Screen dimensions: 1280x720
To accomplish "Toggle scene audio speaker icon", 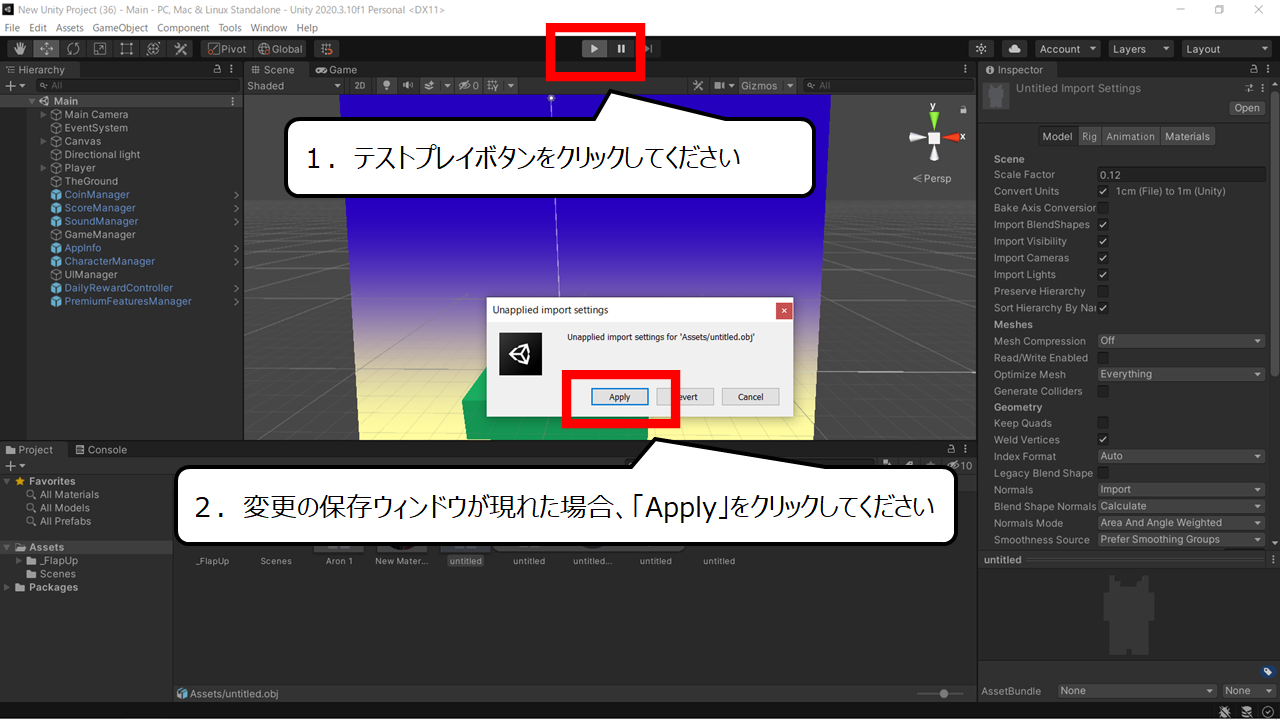I will click(x=408, y=86).
